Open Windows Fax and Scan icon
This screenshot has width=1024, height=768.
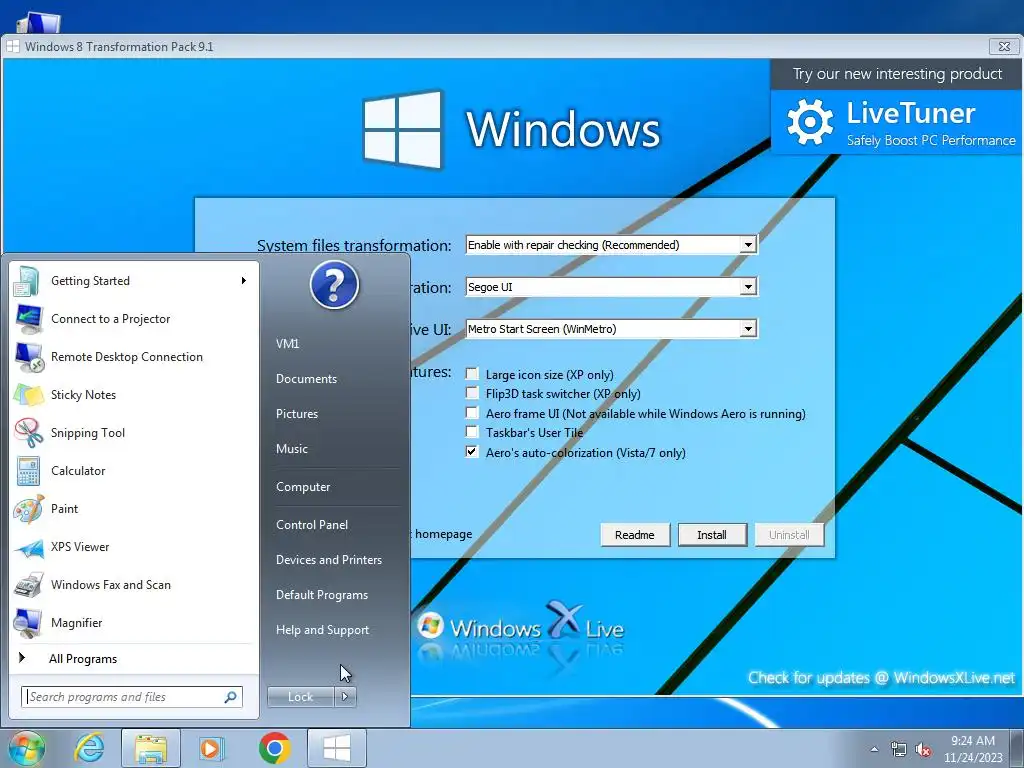point(28,585)
